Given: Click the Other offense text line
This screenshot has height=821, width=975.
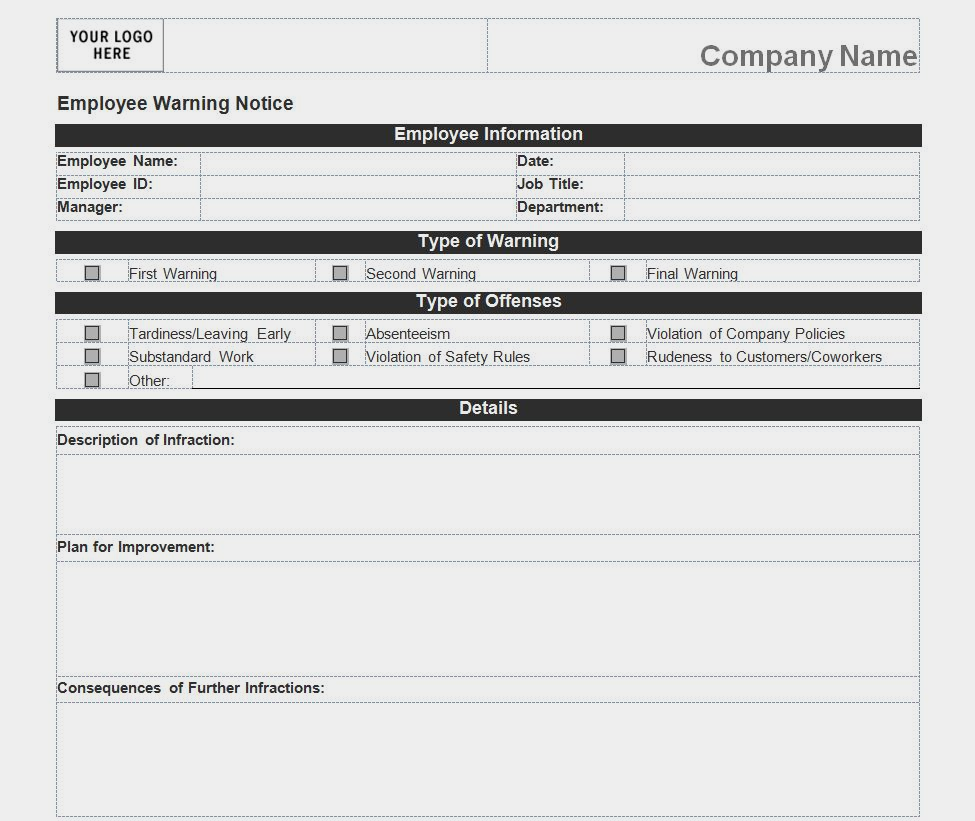Looking at the screenshot, I should (555, 379).
